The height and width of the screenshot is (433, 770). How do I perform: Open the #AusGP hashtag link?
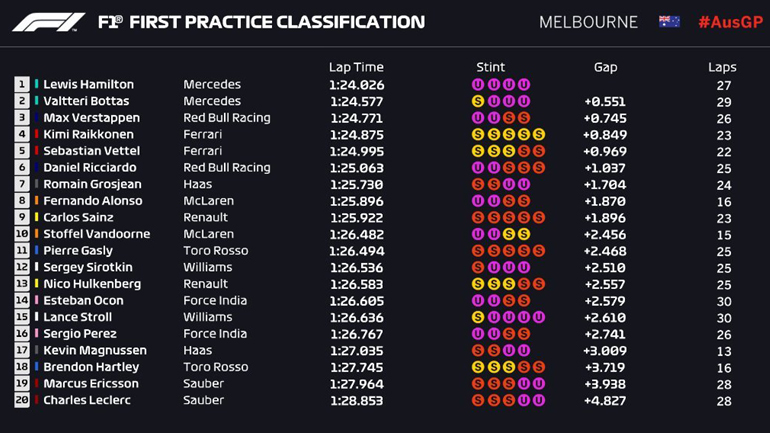tap(731, 22)
